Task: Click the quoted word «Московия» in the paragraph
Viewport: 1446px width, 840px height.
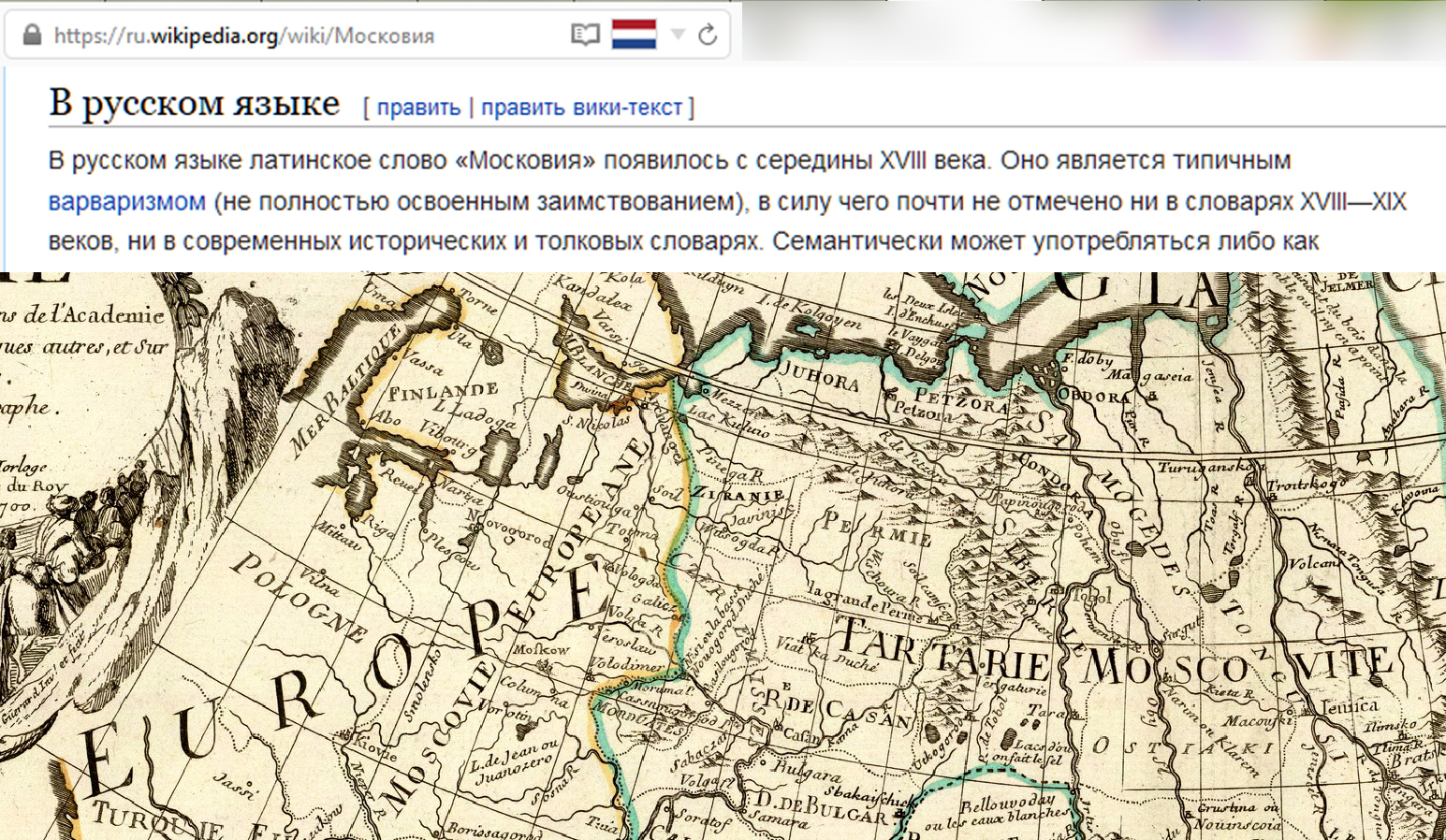Action: 524,161
